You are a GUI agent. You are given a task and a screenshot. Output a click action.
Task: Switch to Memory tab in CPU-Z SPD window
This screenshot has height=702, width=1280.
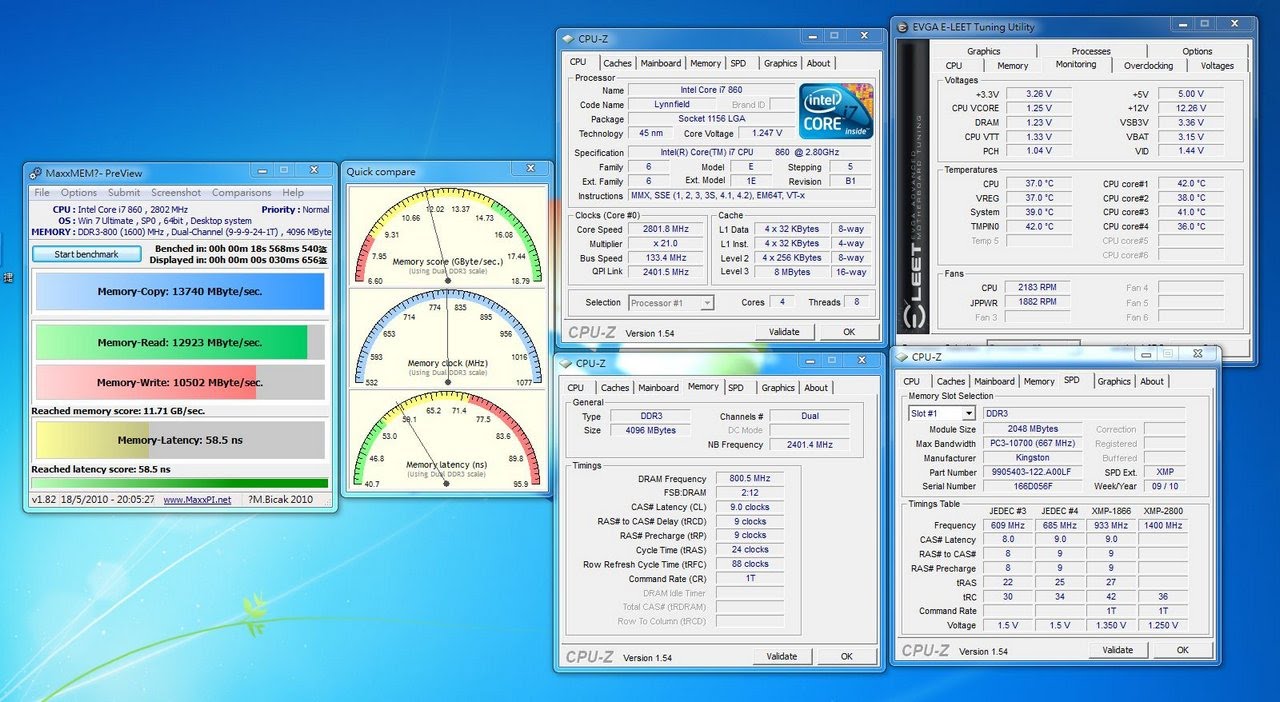[x=1039, y=381]
